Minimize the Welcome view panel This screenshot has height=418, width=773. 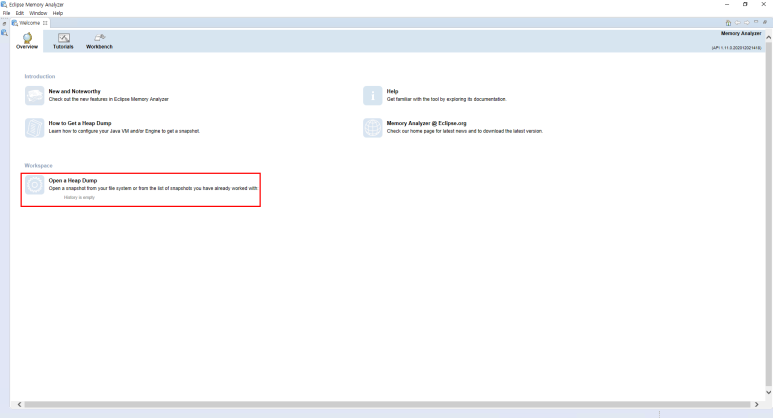(756, 22)
